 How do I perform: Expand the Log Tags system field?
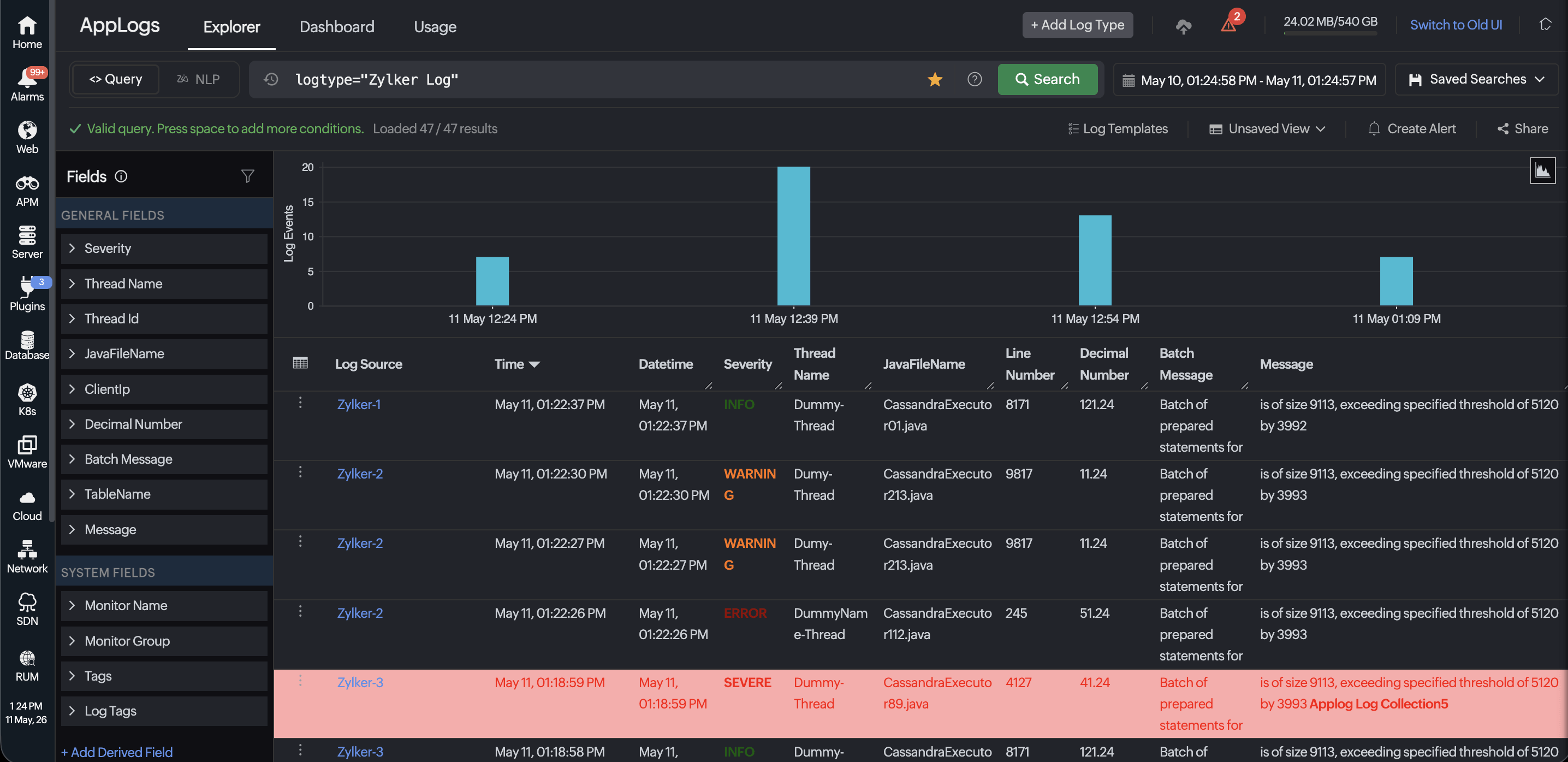pos(164,711)
